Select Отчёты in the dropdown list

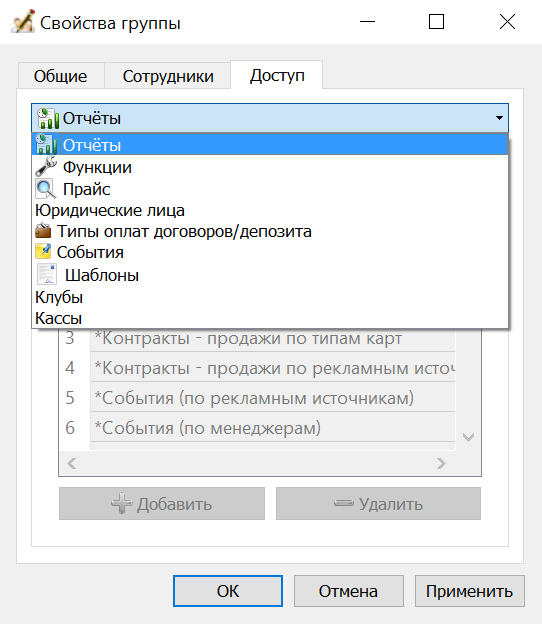pos(270,144)
